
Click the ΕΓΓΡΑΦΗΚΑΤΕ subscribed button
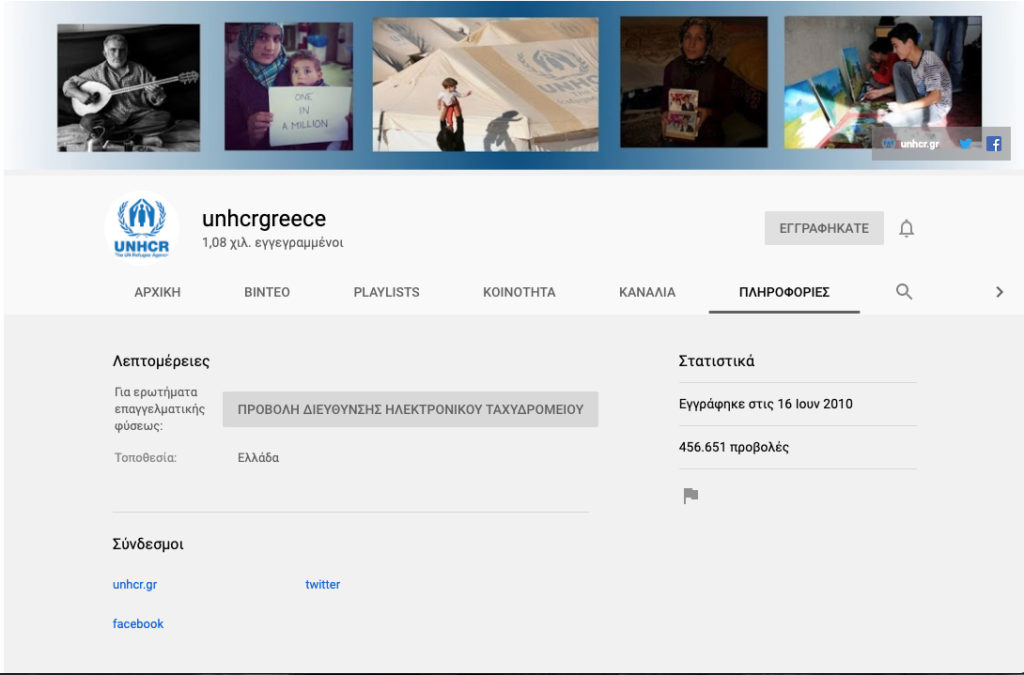click(x=824, y=228)
